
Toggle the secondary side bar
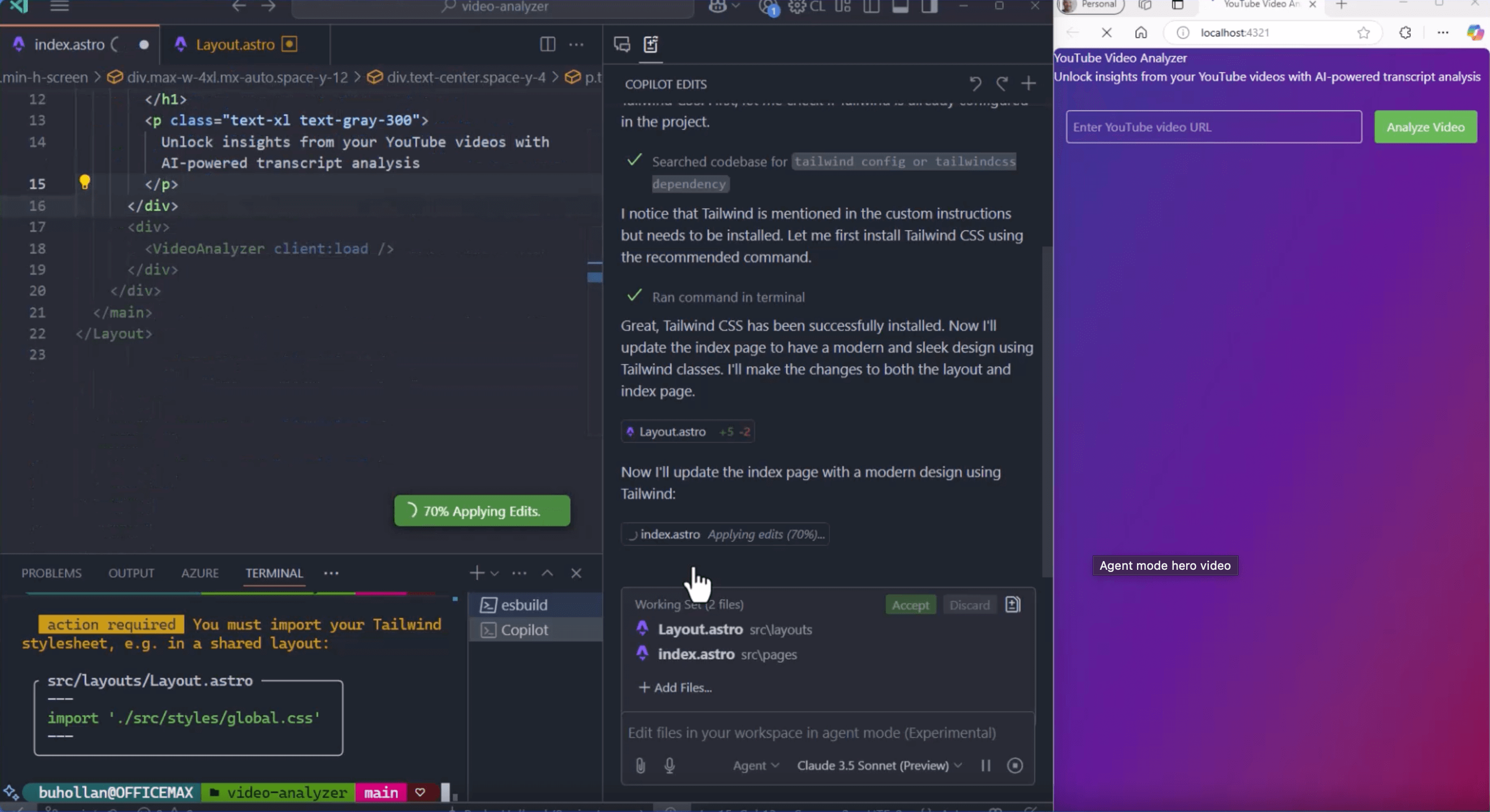click(x=929, y=6)
